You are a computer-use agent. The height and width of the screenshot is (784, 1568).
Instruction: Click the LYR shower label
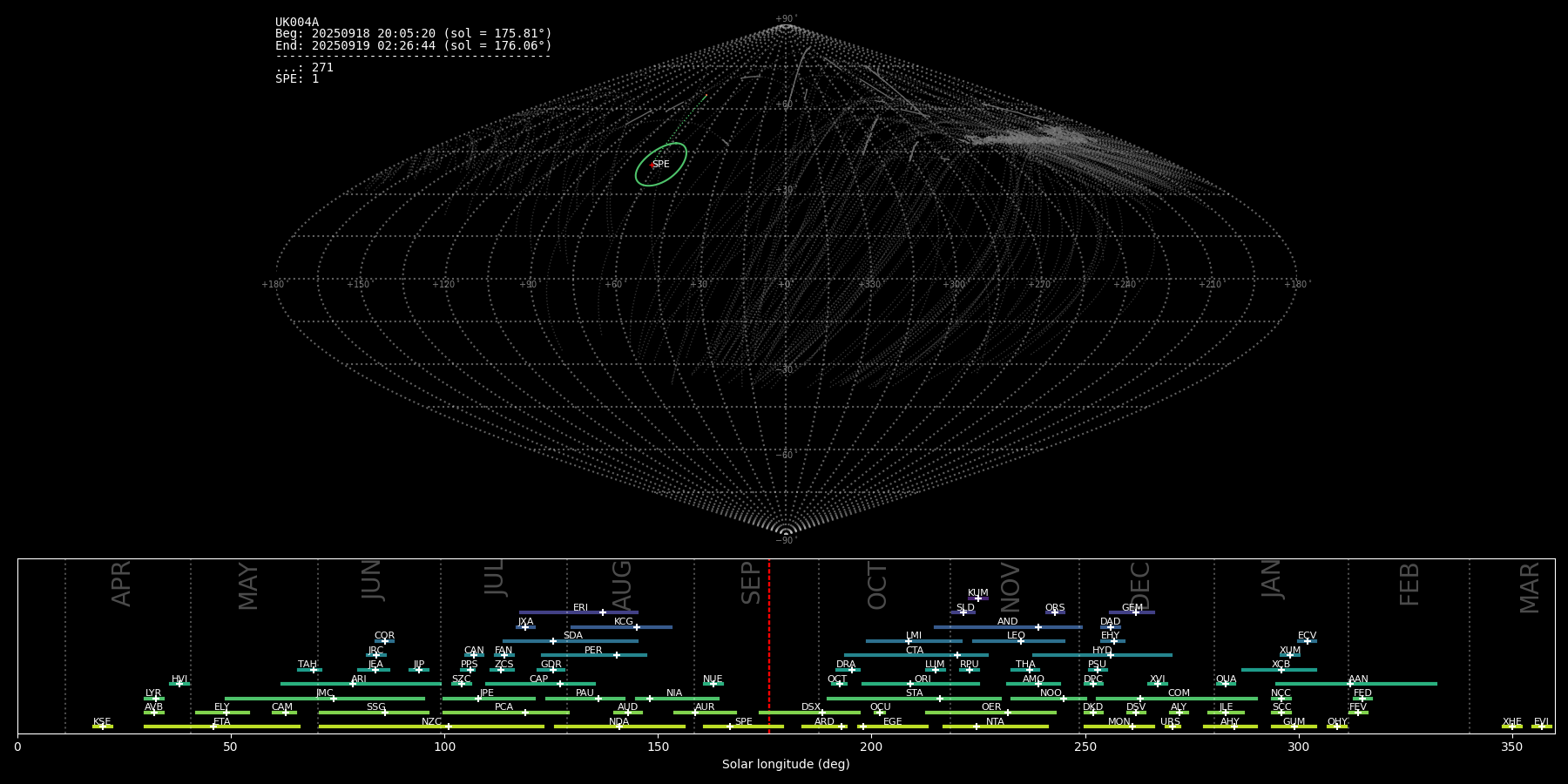(x=153, y=693)
